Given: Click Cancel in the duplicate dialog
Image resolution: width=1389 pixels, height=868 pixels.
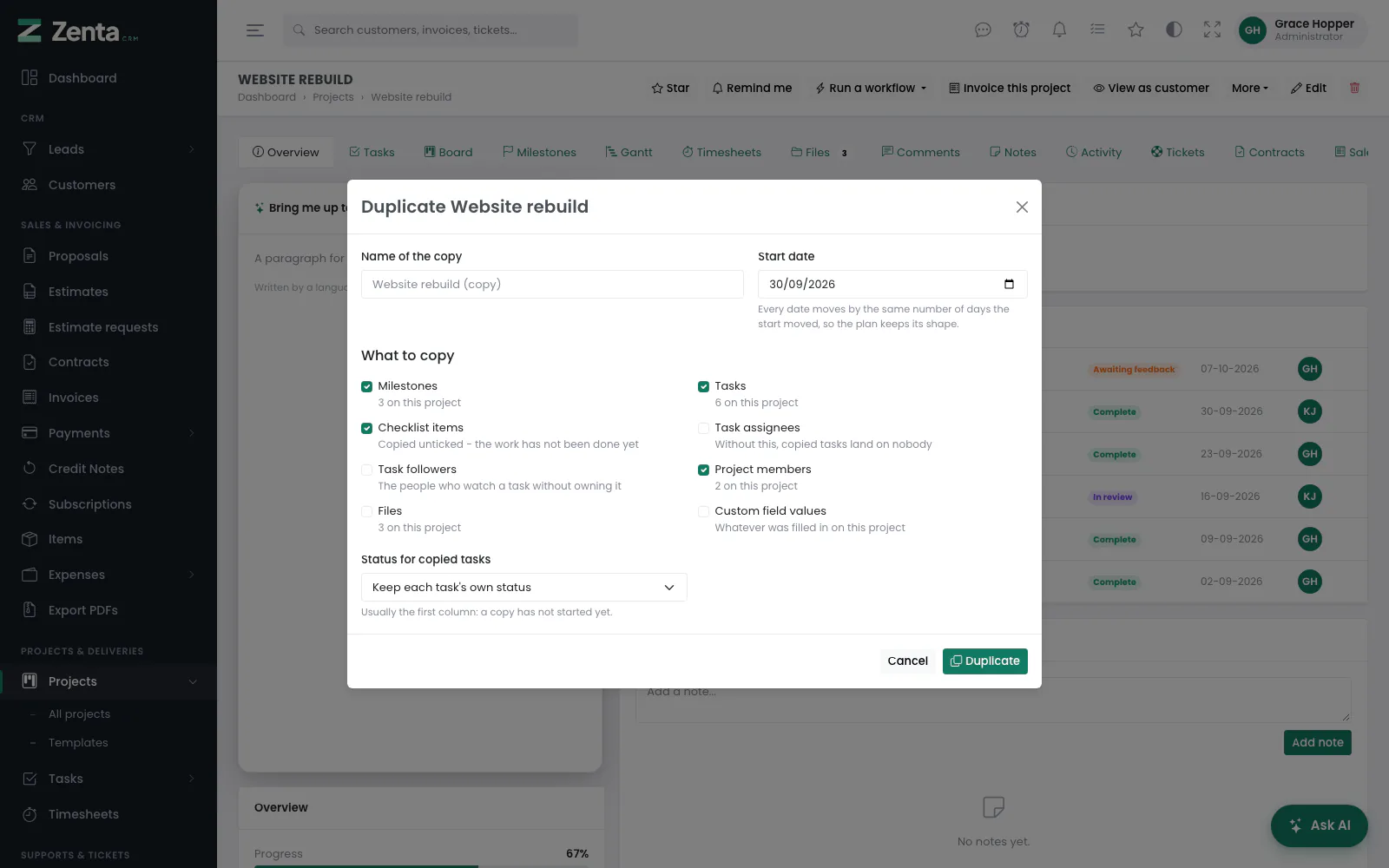Looking at the screenshot, I should [907, 661].
